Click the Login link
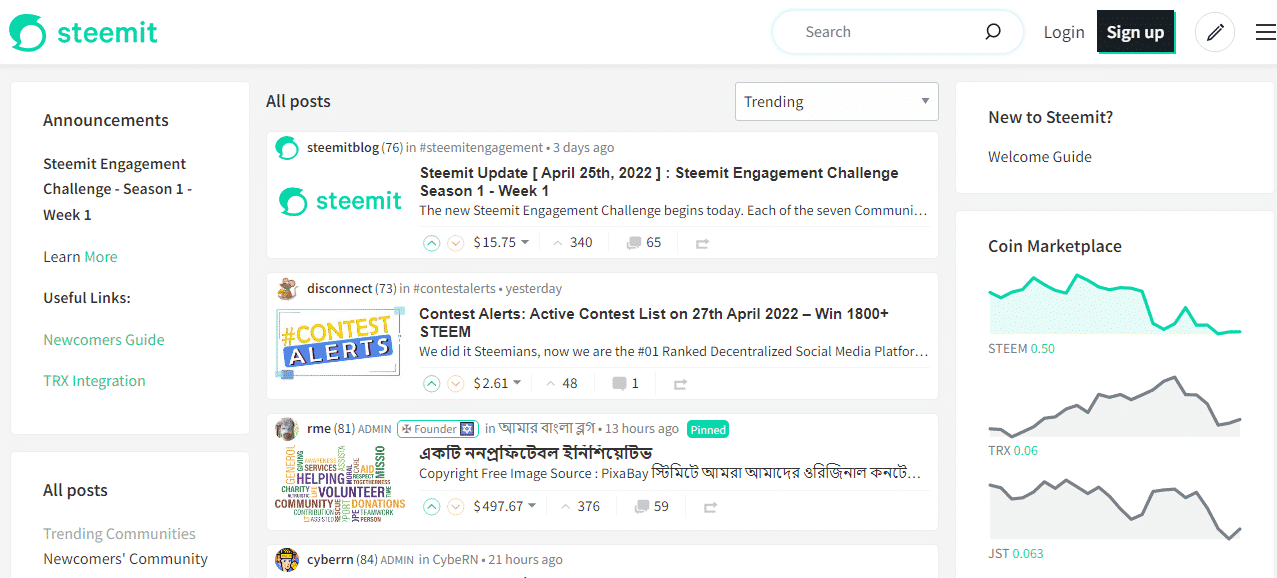1277x578 pixels. [1064, 32]
